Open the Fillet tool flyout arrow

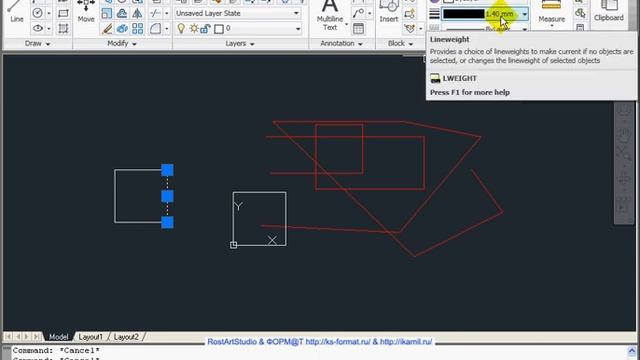(x=166, y=29)
